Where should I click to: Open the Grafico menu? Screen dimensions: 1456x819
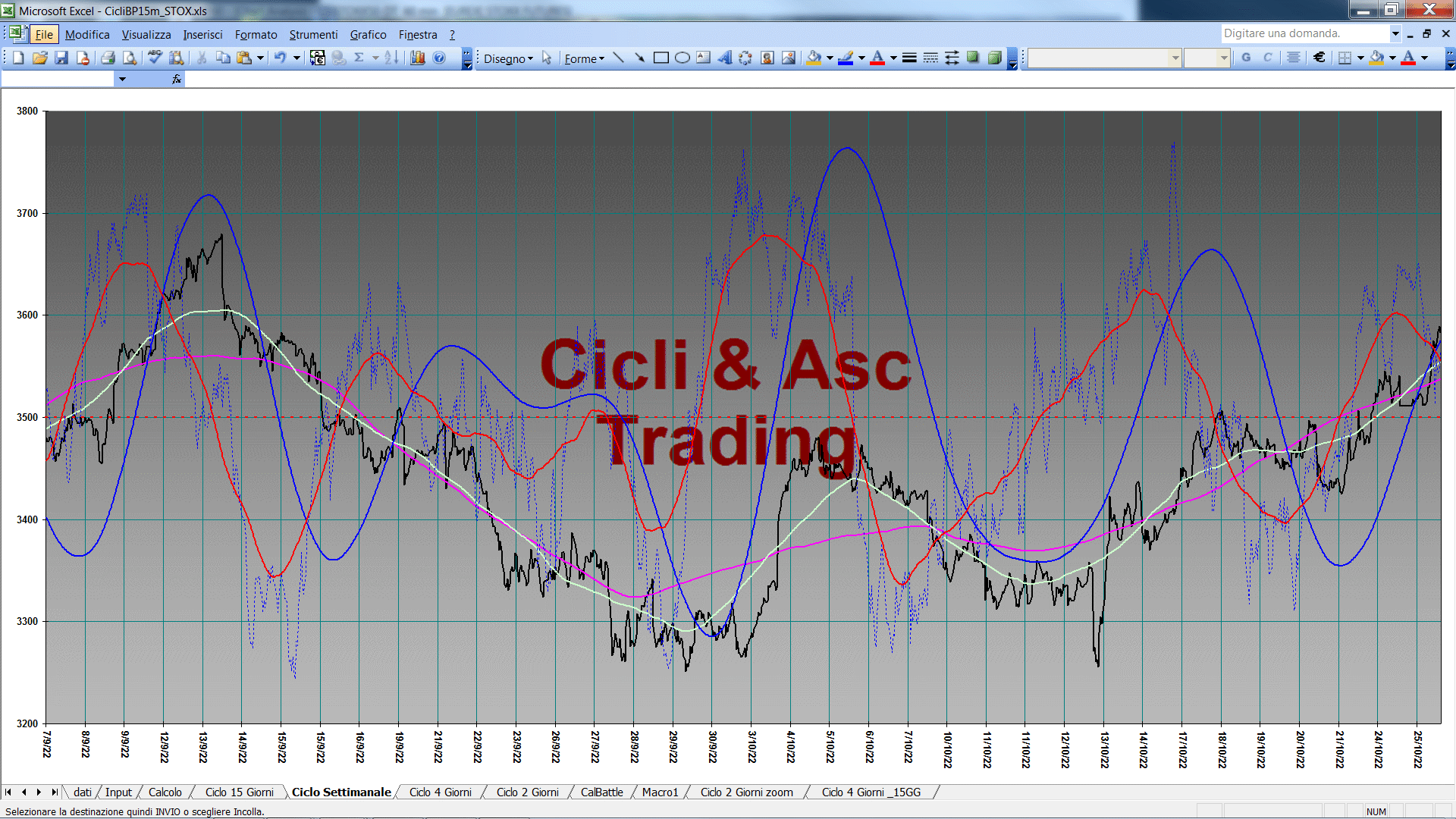[369, 34]
